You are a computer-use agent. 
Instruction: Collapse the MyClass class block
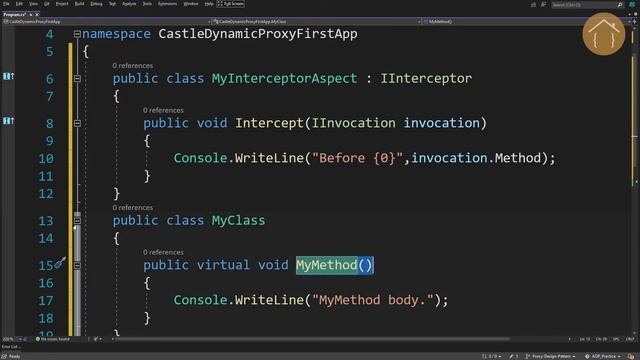tap(77, 221)
